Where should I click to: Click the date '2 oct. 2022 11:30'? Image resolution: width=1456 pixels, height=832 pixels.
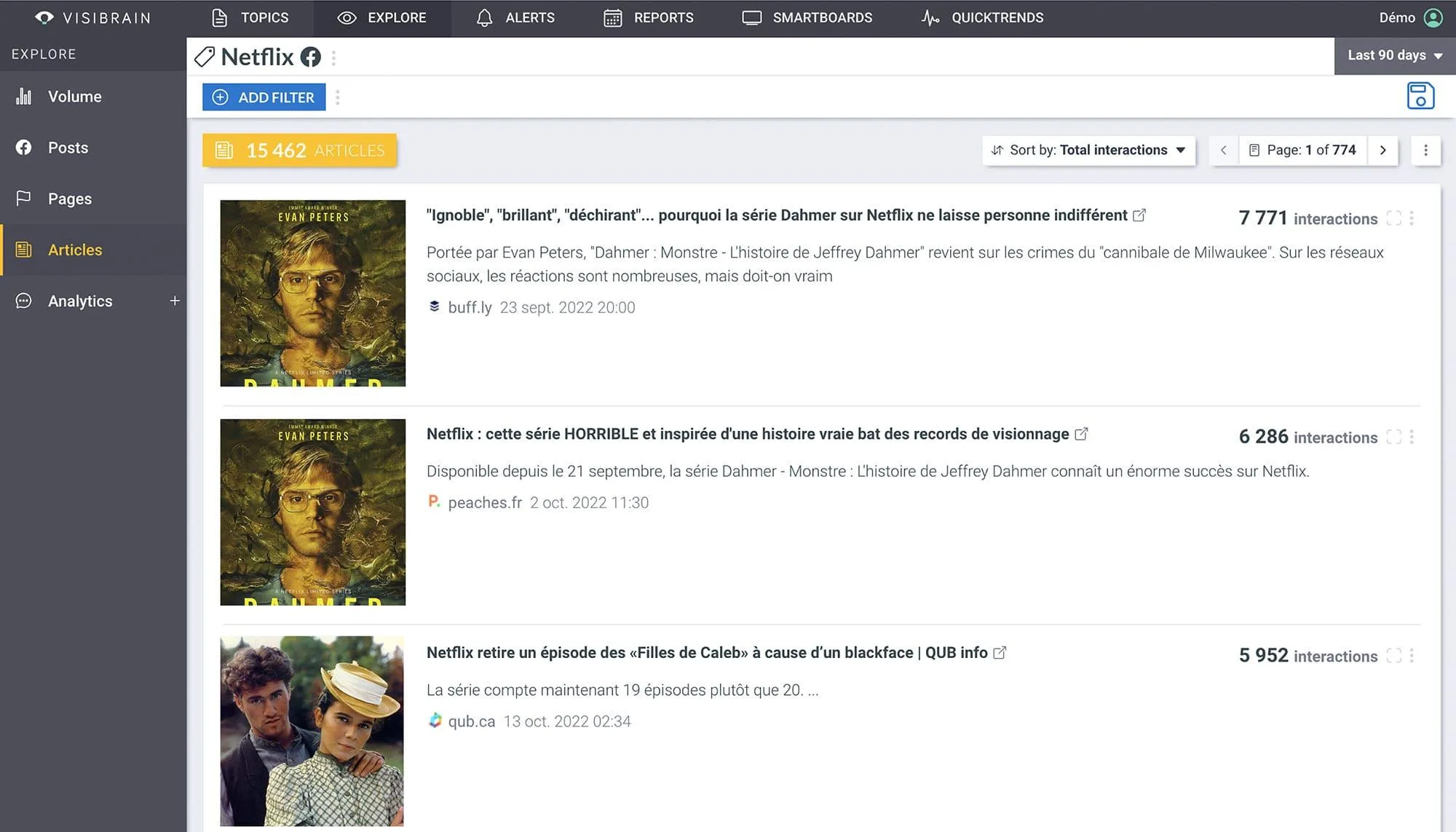pyautogui.click(x=589, y=502)
